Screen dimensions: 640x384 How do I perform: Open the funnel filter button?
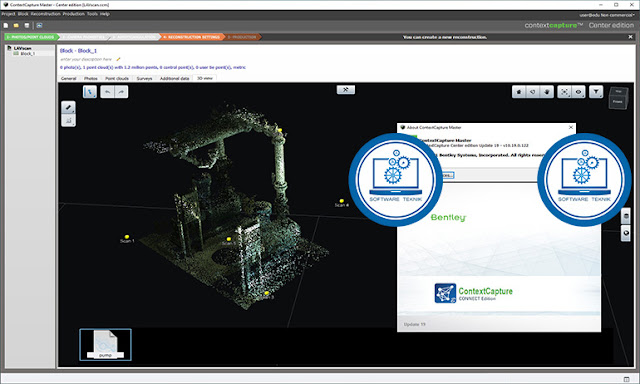[596, 92]
